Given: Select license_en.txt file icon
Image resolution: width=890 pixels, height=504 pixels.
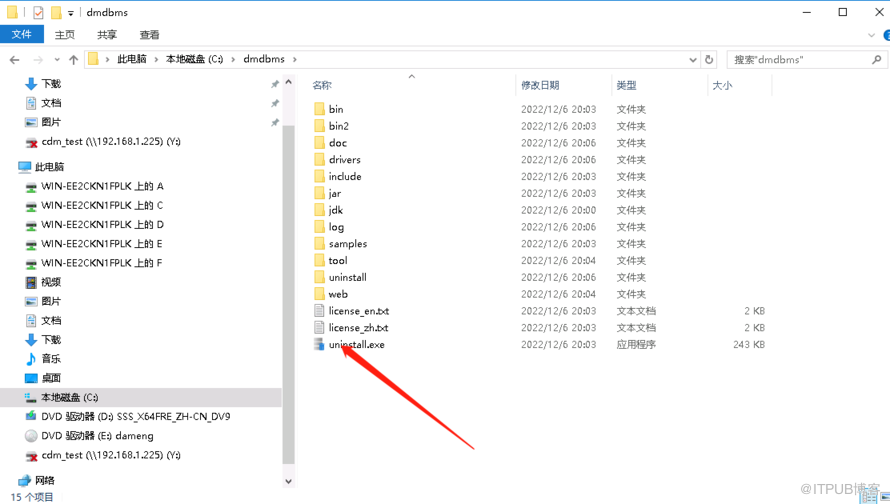Looking at the screenshot, I should tap(320, 311).
